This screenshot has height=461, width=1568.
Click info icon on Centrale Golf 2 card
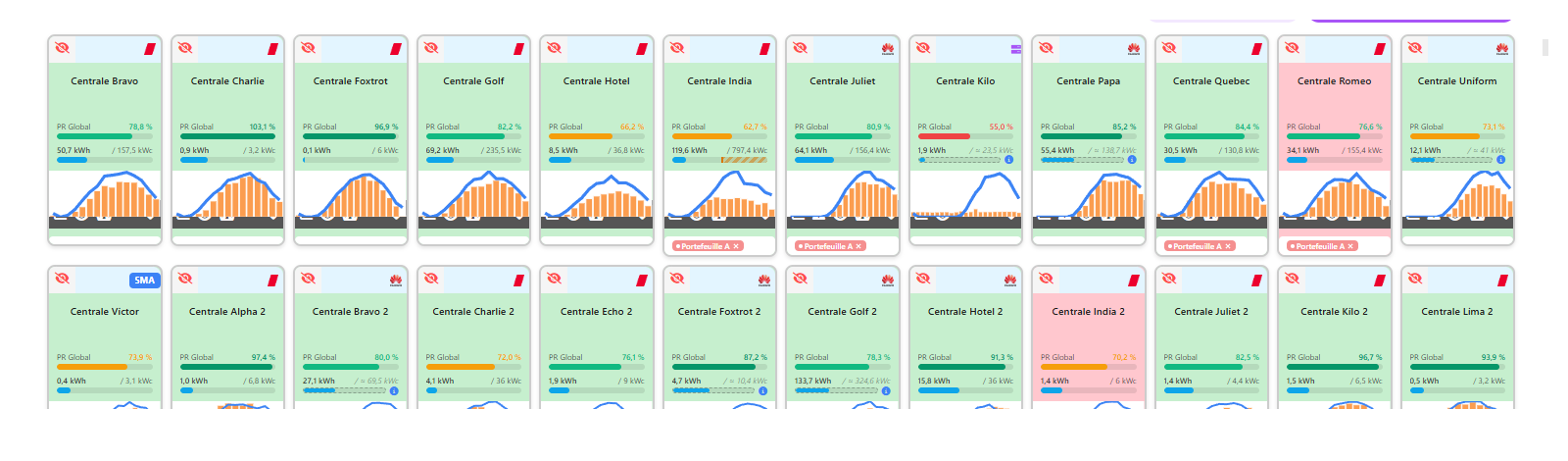tap(885, 390)
